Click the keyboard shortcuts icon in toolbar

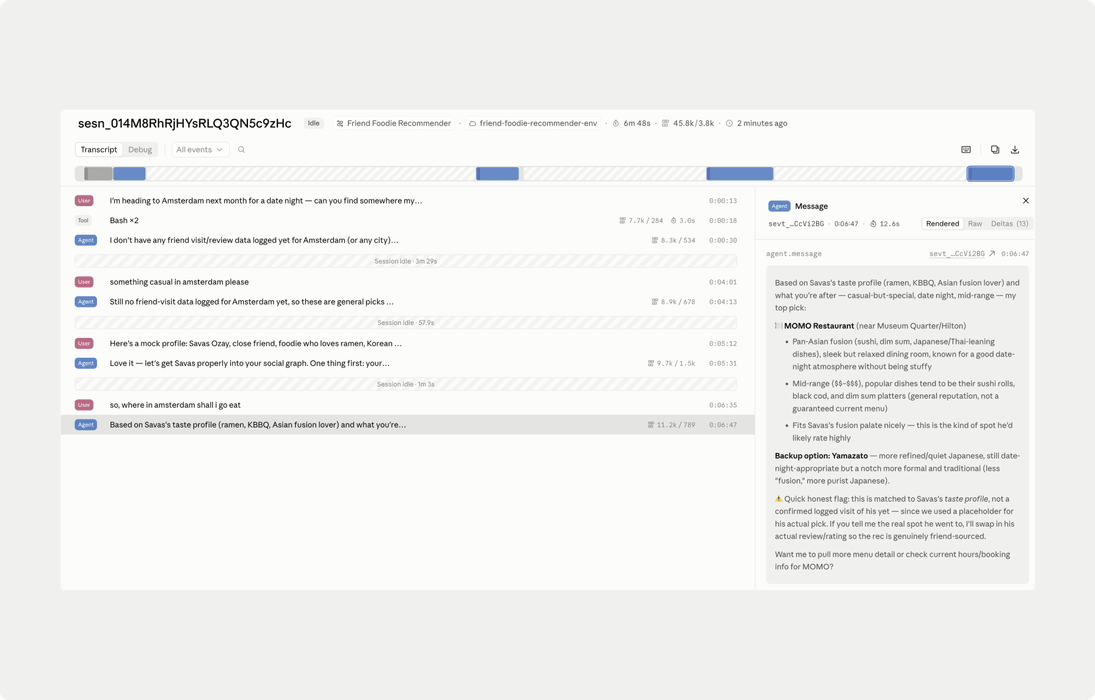click(966, 150)
